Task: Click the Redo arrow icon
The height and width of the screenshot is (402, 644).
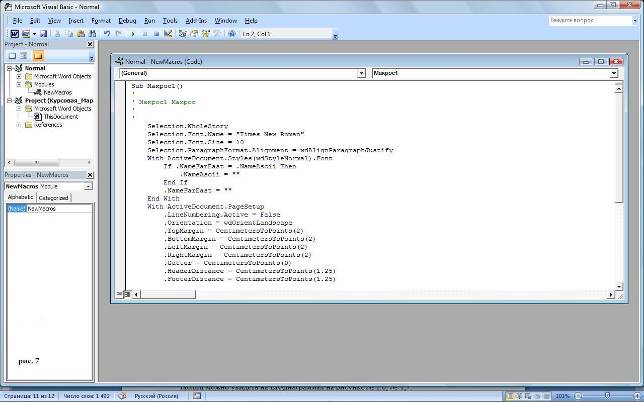Action: (x=119, y=34)
